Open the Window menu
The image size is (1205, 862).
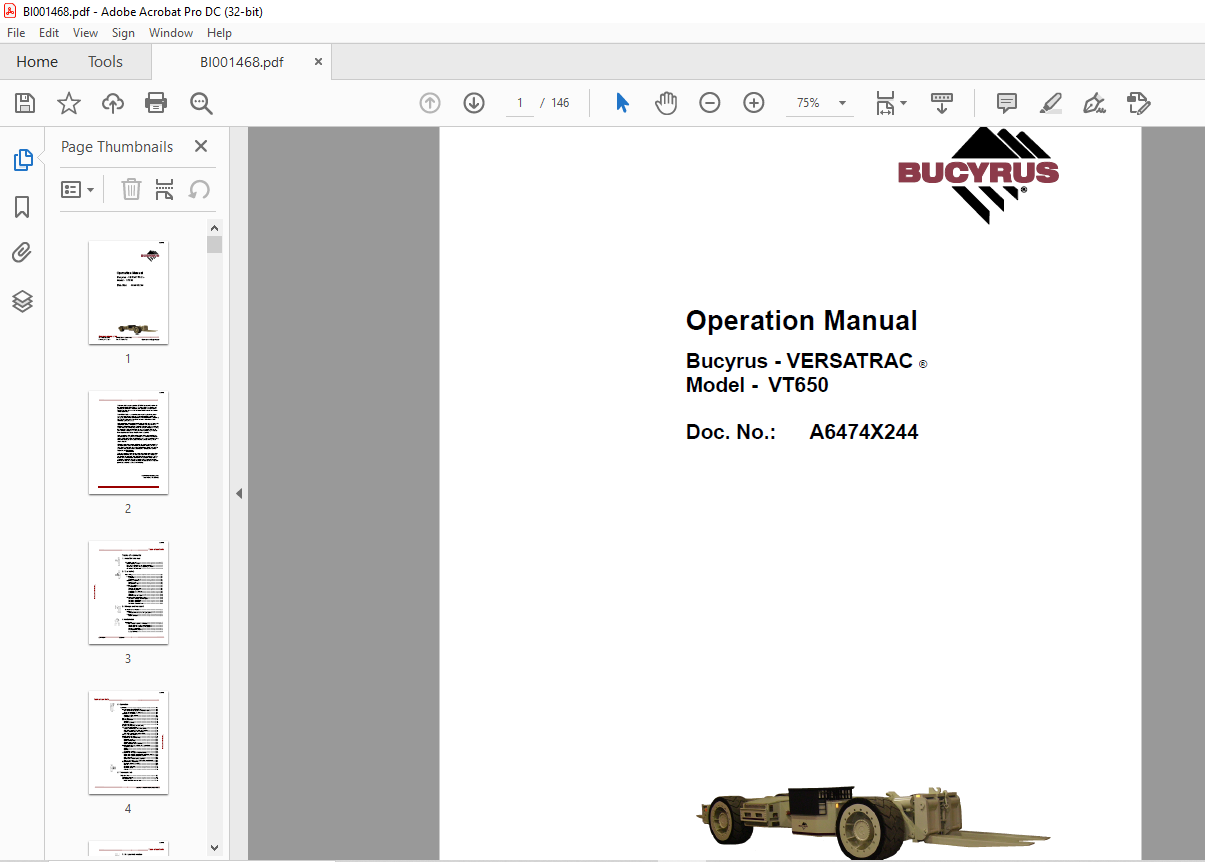point(171,33)
